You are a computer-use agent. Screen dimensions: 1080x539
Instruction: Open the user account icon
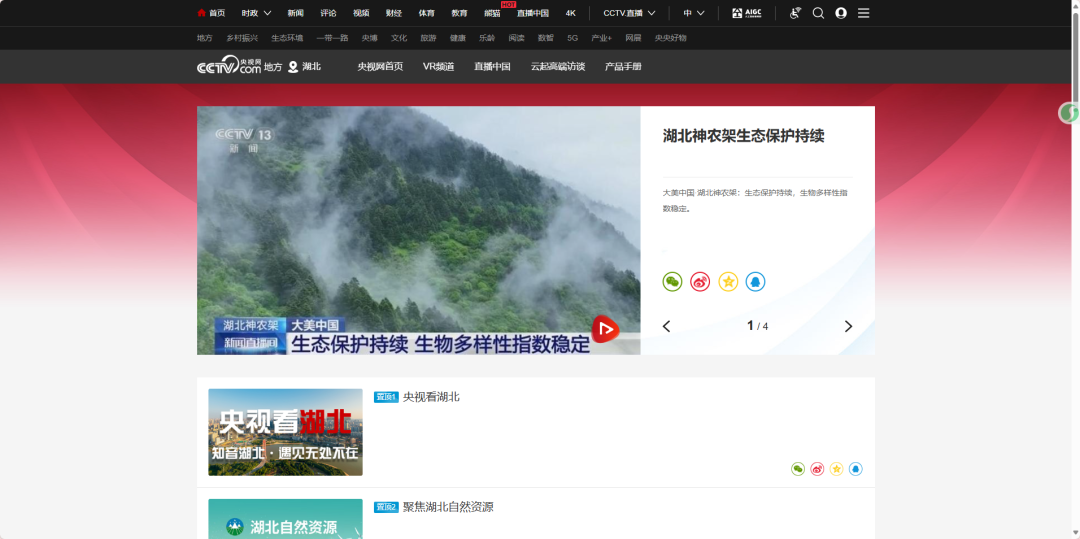841,13
